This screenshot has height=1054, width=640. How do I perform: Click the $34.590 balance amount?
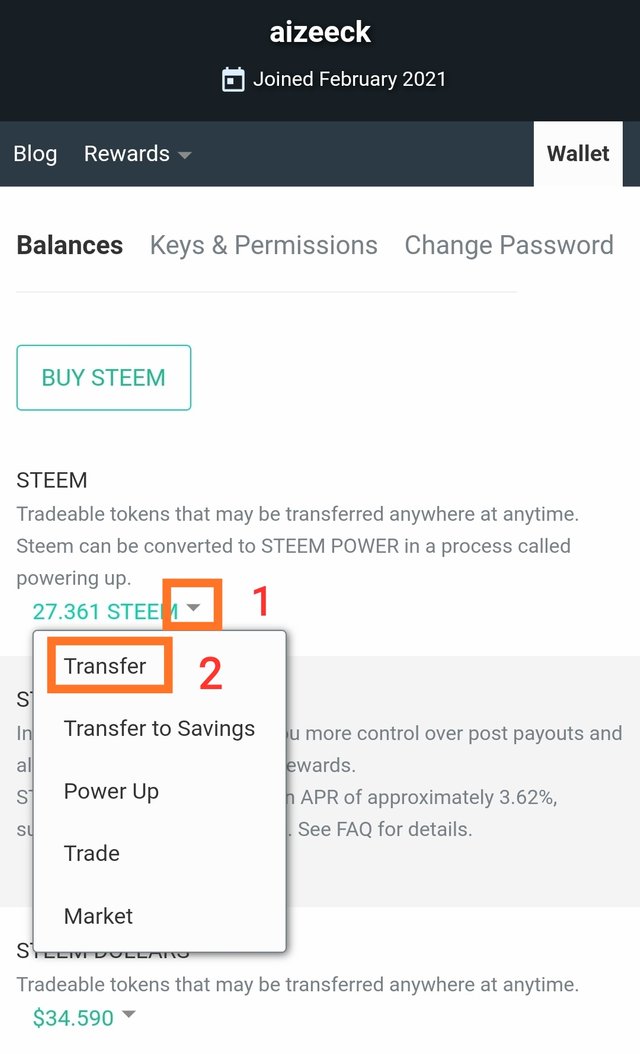pos(73,1018)
